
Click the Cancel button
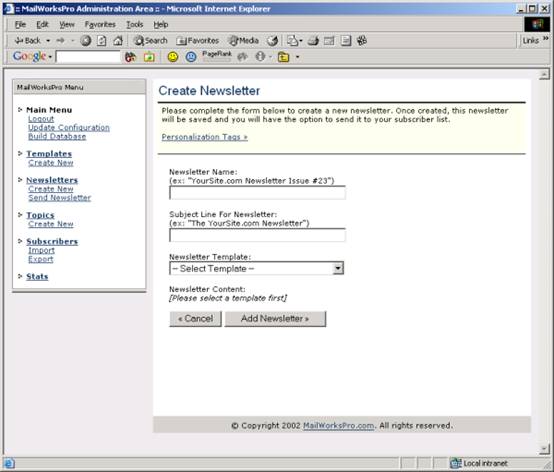(x=195, y=319)
